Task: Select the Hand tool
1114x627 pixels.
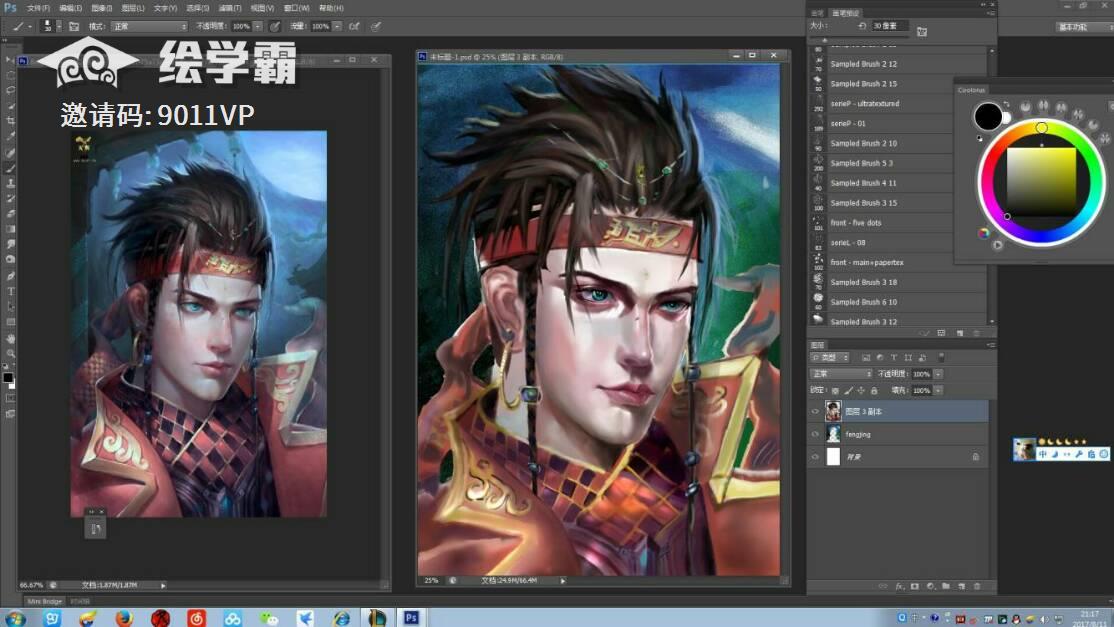Action: [x=10, y=338]
